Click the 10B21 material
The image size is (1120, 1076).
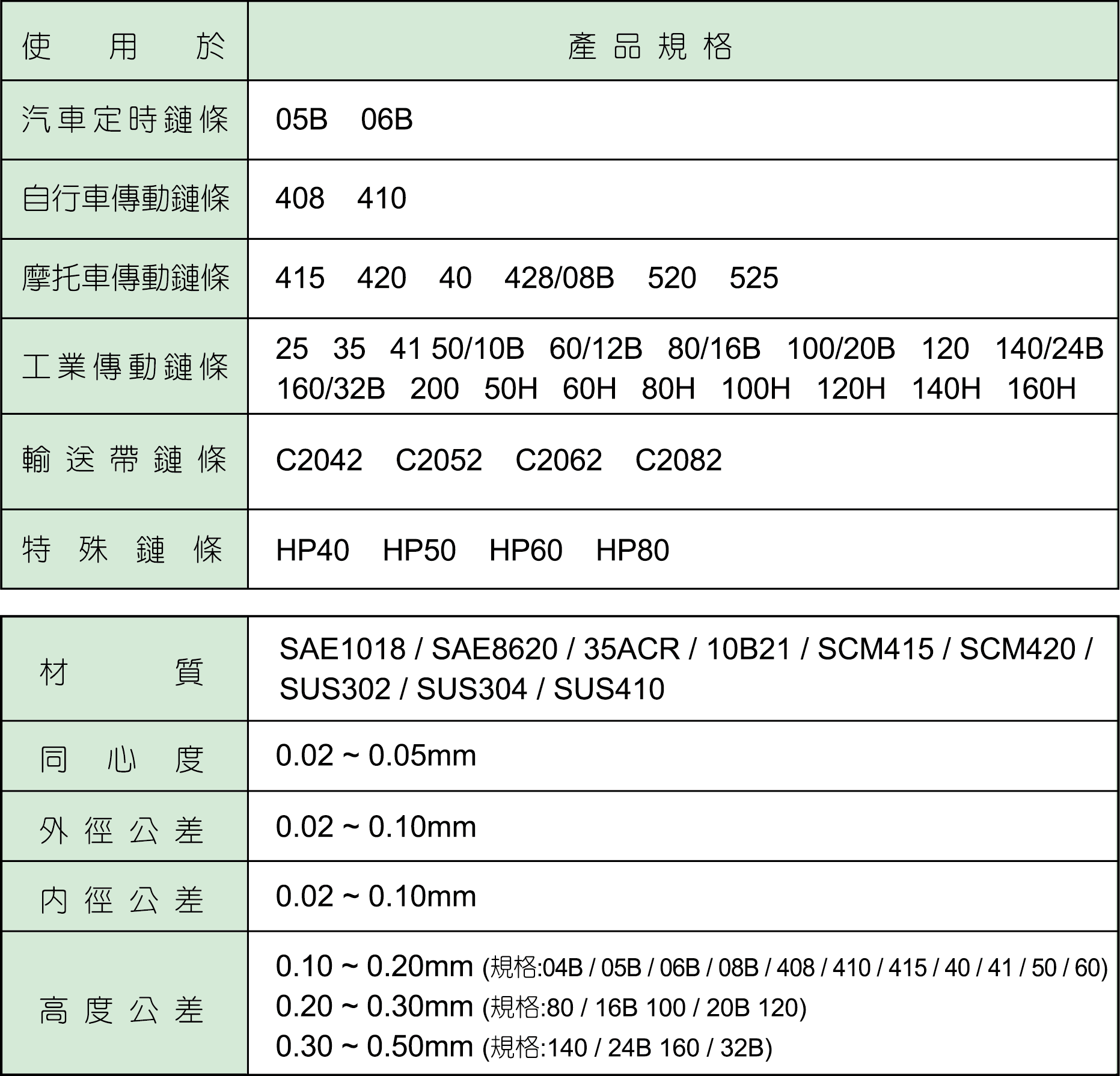click(748, 649)
